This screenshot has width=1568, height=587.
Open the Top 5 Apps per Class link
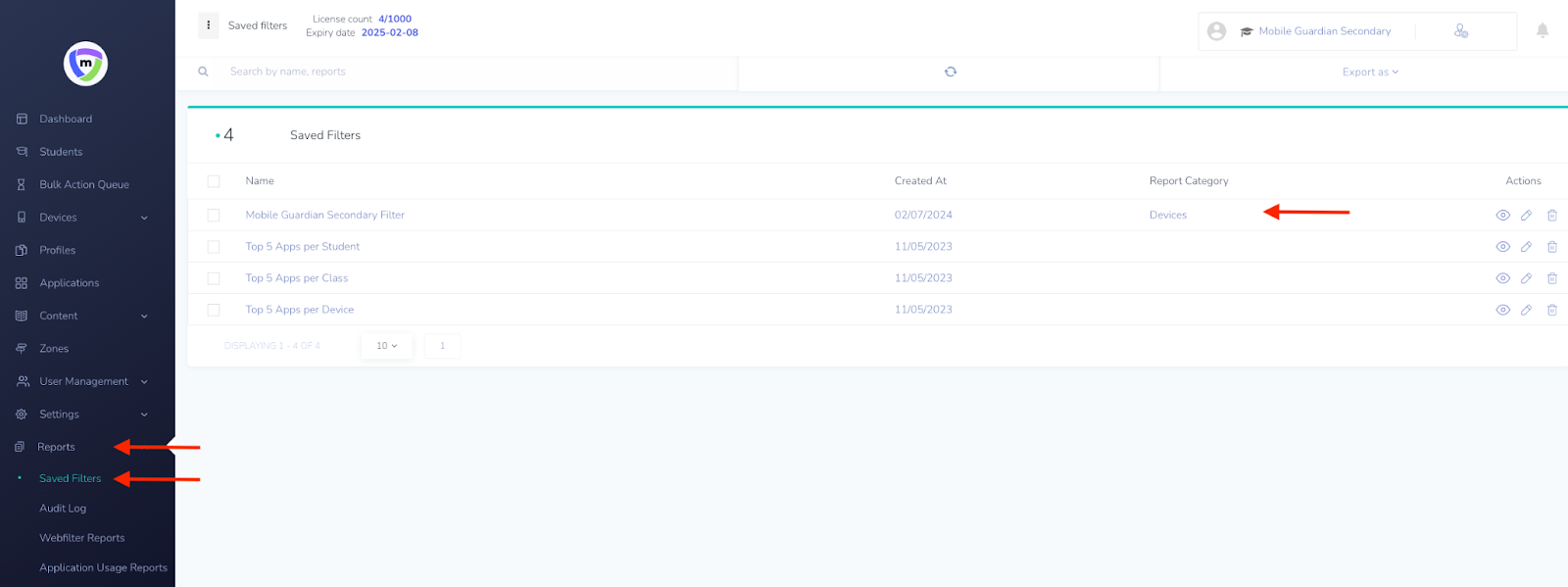click(x=297, y=278)
